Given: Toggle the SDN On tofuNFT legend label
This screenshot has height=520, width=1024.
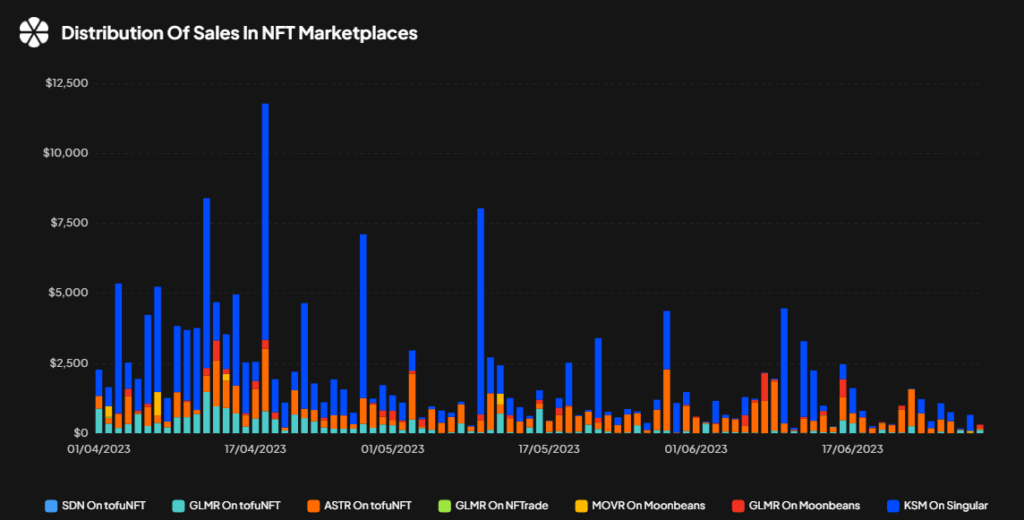Looking at the screenshot, I should 104,506.
